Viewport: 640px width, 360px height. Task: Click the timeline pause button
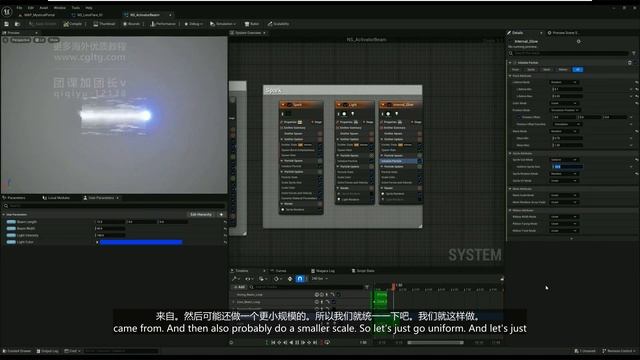297,342
